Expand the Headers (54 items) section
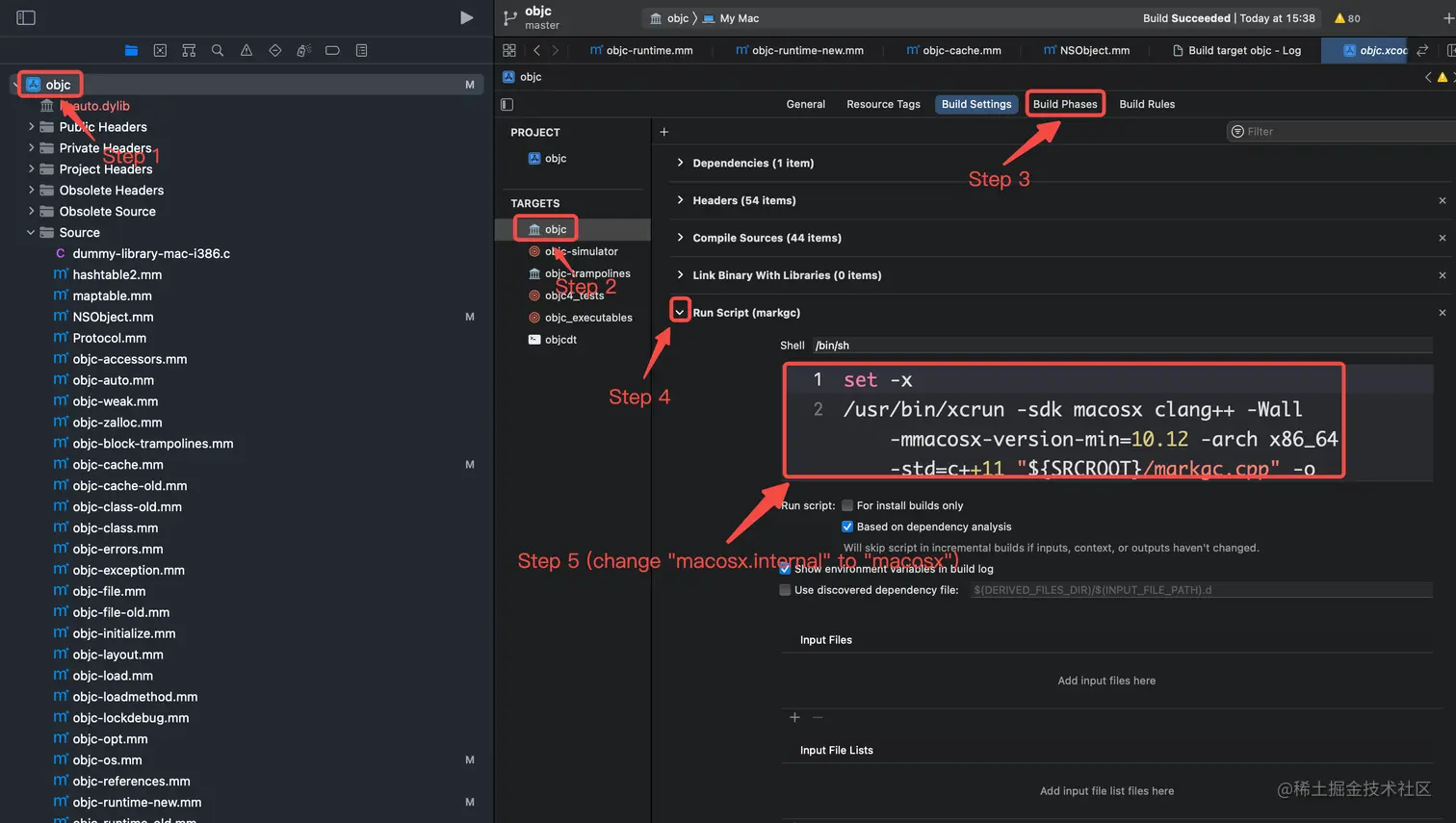The width and height of the screenshot is (1456, 823). (680, 200)
